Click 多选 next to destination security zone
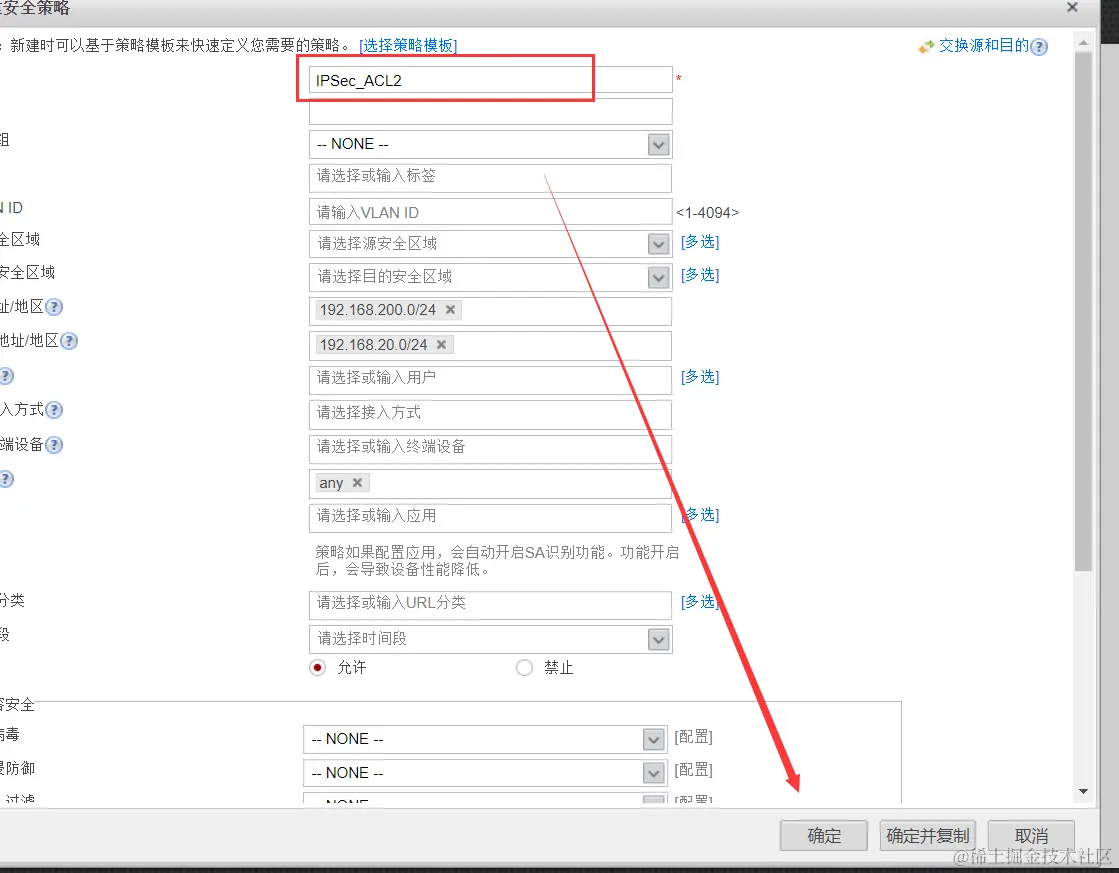1119x873 pixels. [700, 275]
